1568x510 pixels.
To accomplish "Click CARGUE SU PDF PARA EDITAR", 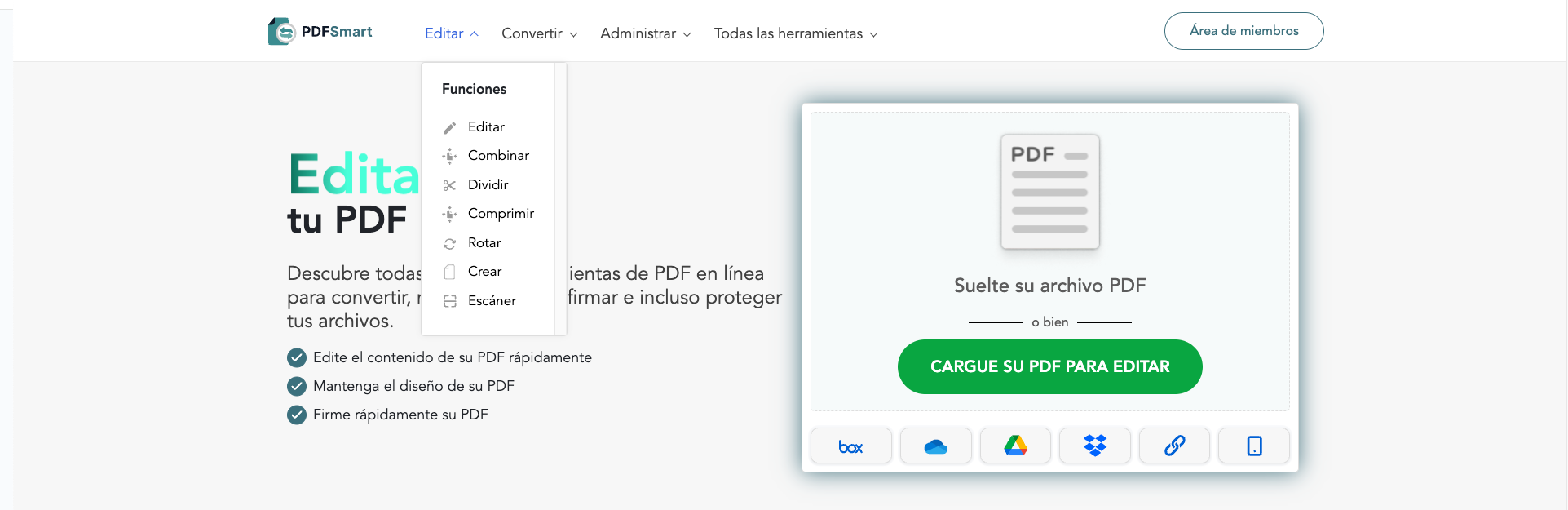I will [x=1049, y=366].
